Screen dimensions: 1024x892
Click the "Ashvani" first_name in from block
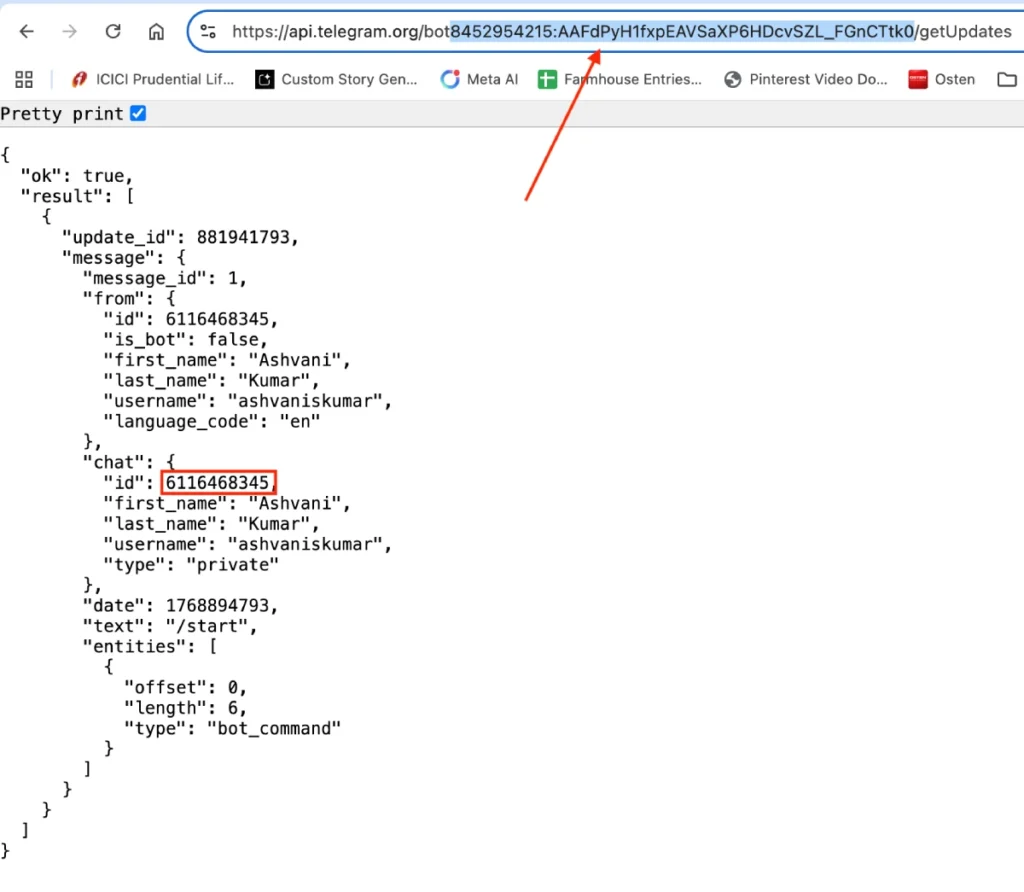(x=295, y=360)
